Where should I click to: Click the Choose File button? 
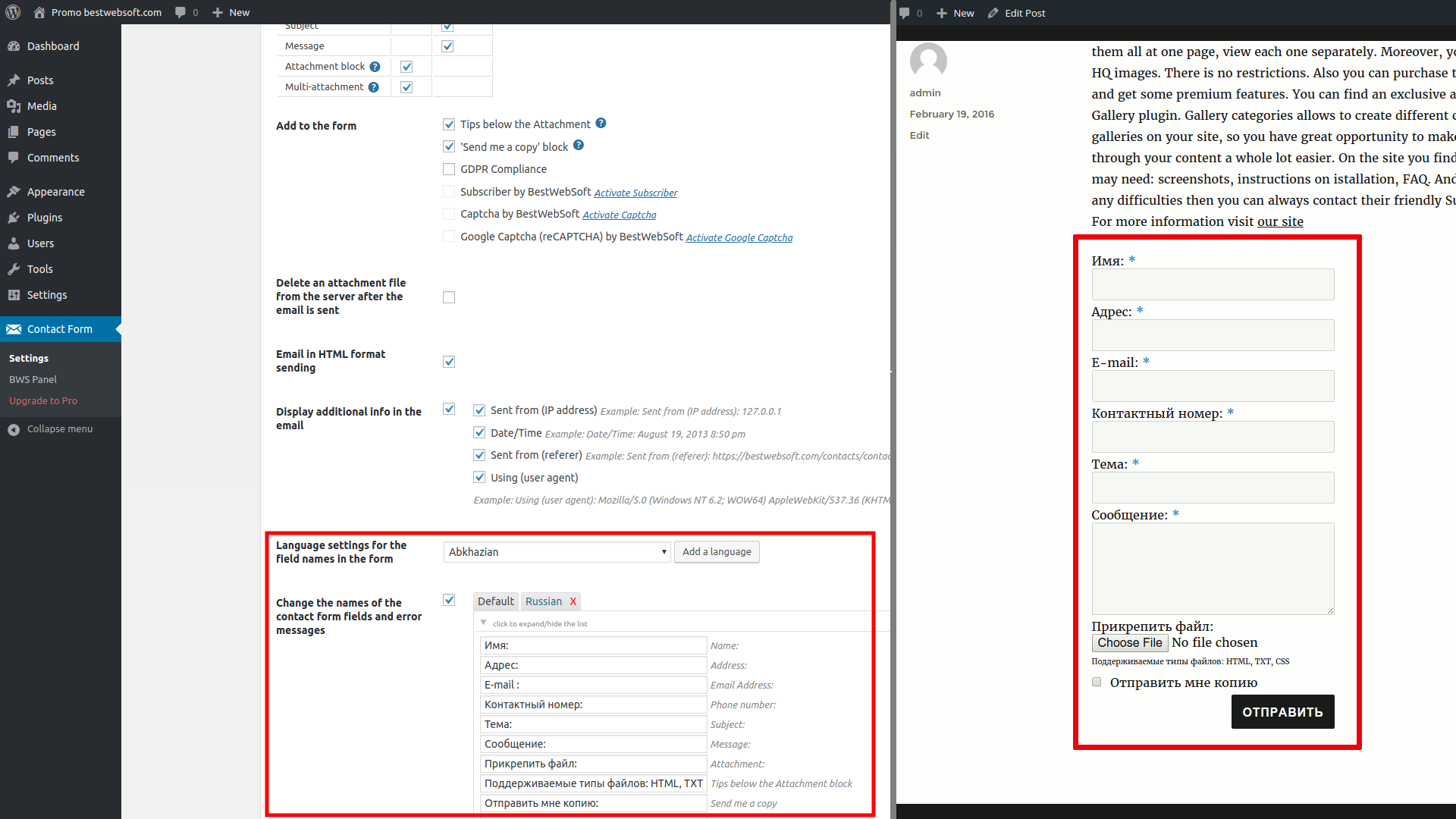pos(1130,643)
